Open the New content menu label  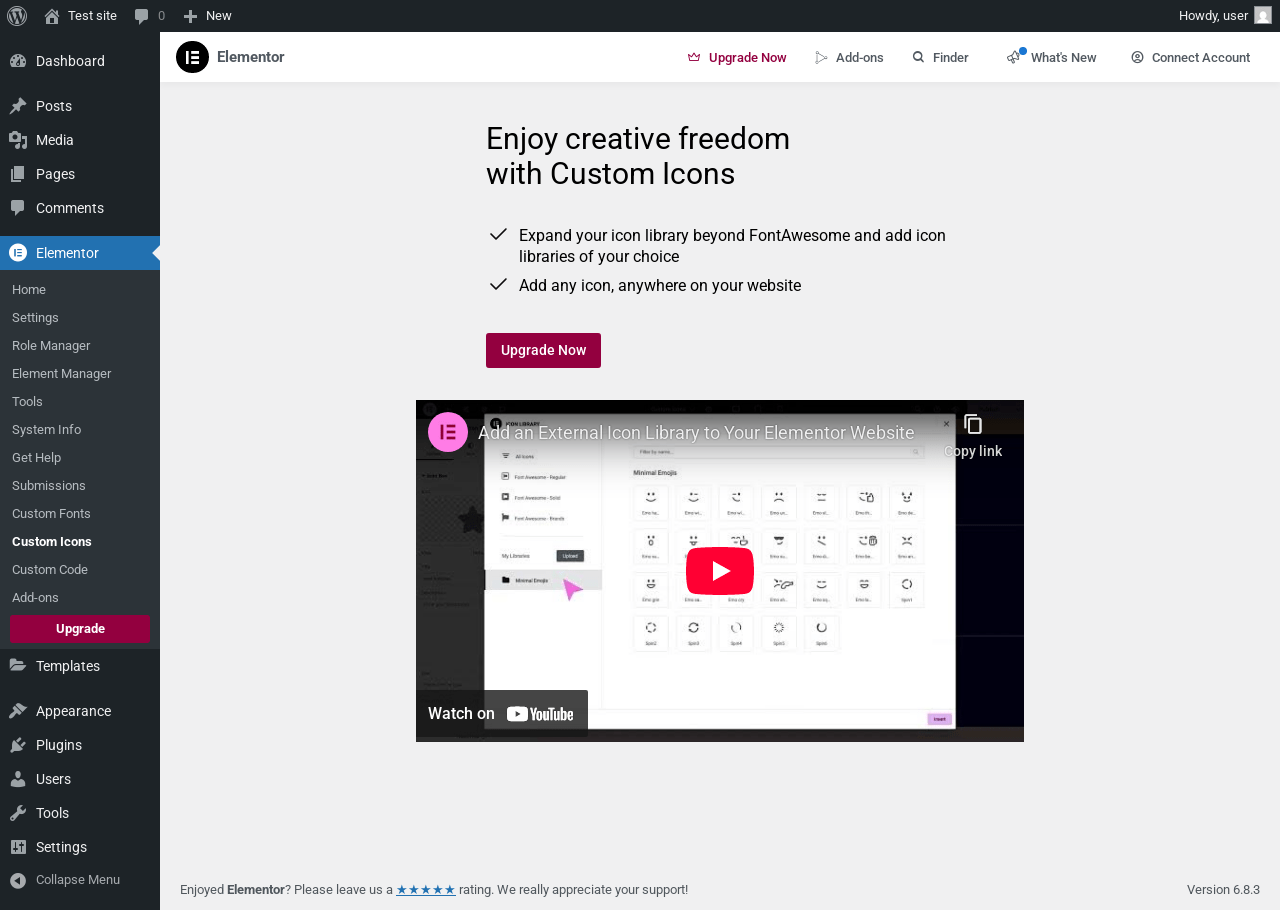(218, 16)
